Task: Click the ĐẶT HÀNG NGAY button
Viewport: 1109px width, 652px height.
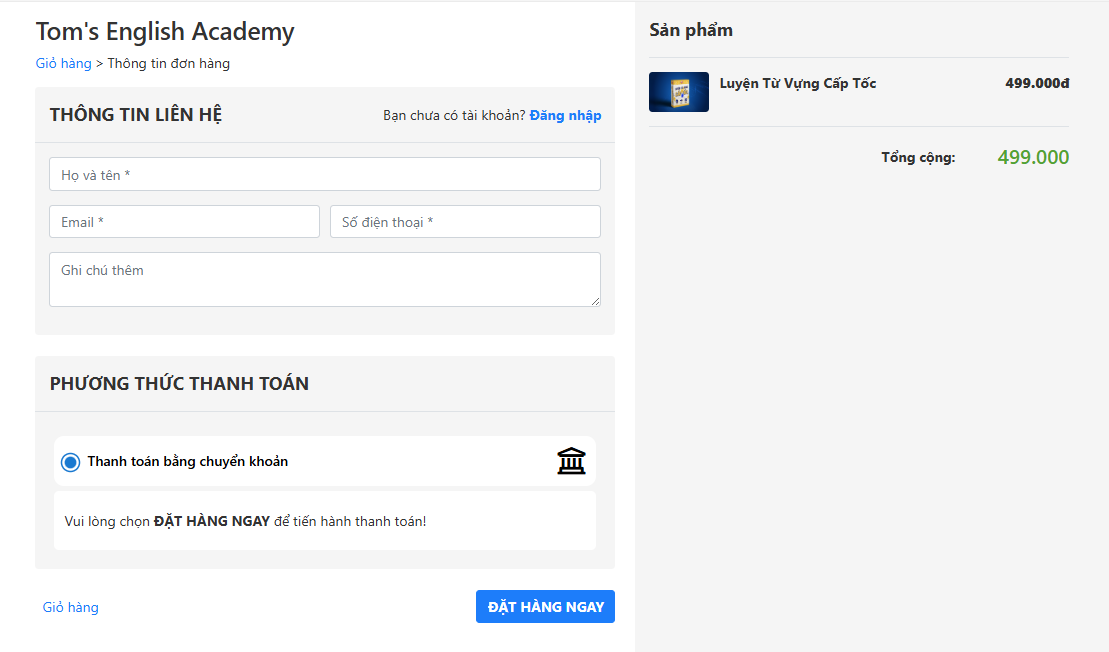Action: 545,607
